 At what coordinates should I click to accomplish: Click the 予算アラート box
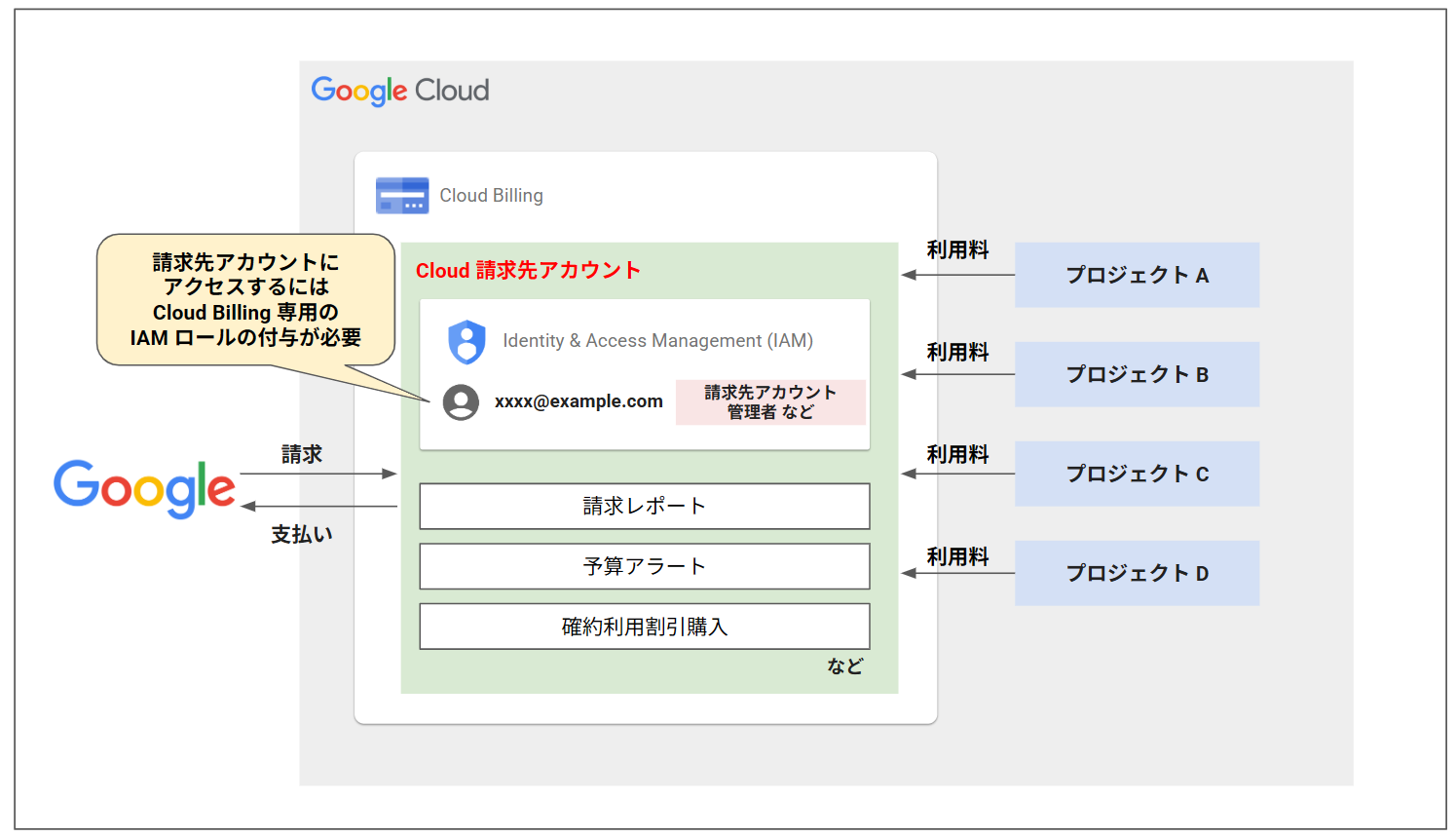(x=645, y=566)
